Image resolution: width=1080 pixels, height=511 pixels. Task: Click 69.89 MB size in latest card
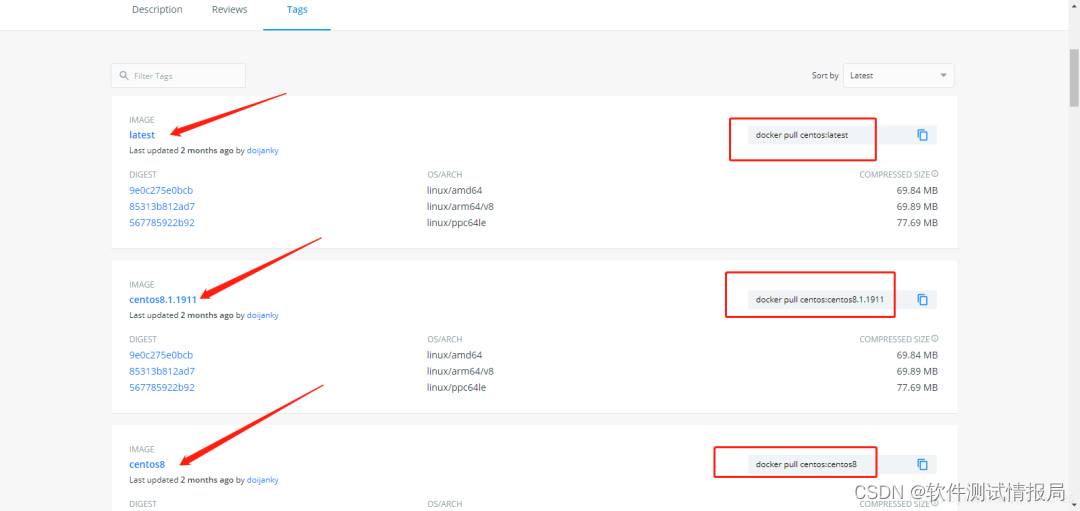click(x=917, y=206)
